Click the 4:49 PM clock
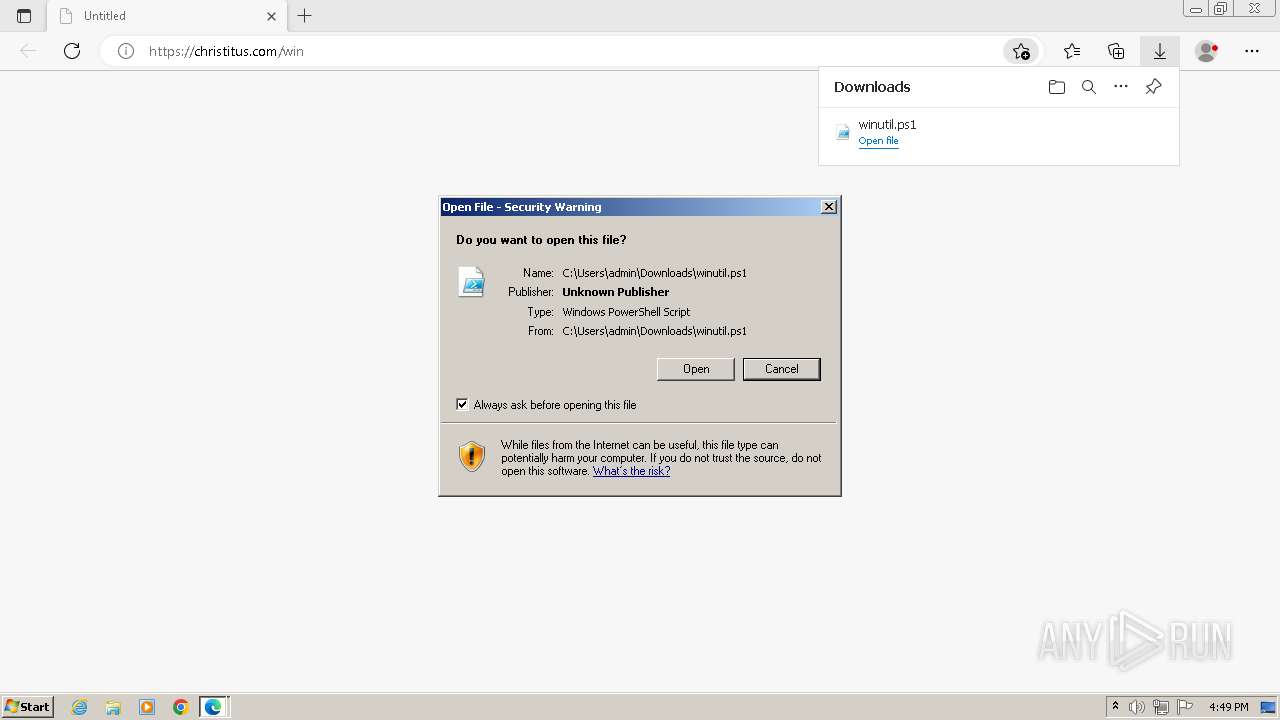This screenshot has height=720, width=1280. (1228, 707)
